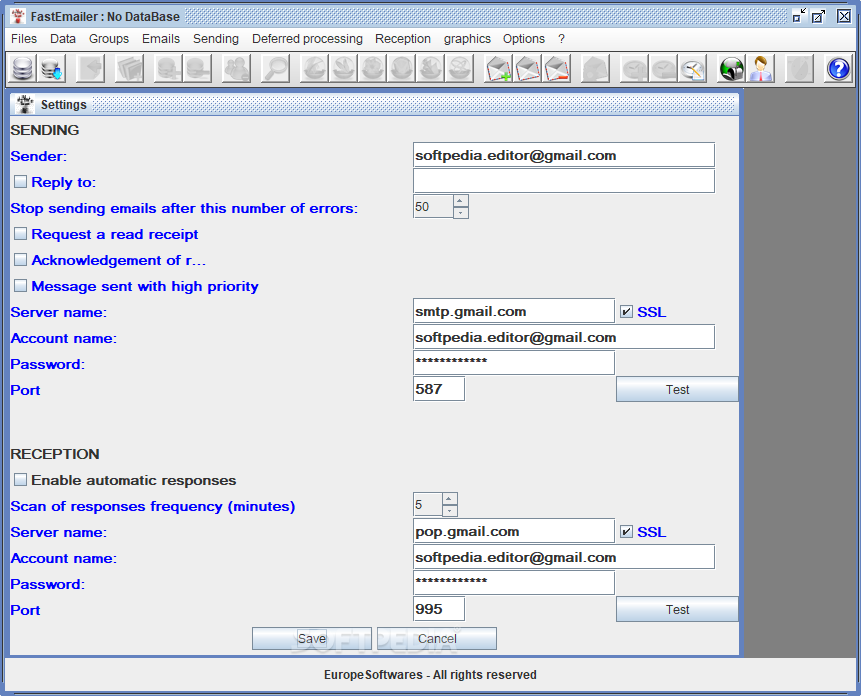Check Request a read receipt
Image resolution: width=861 pixels, height=696 pixels.
click(20, 233)
